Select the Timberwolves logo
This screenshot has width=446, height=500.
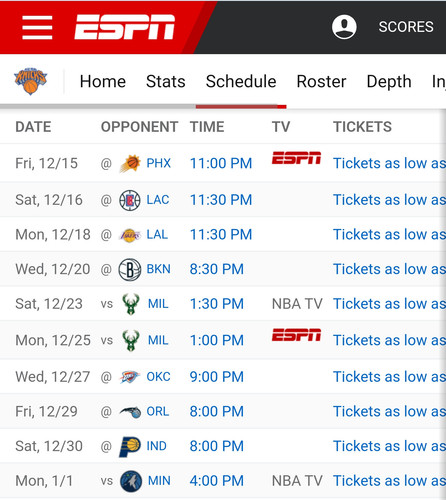131,481
